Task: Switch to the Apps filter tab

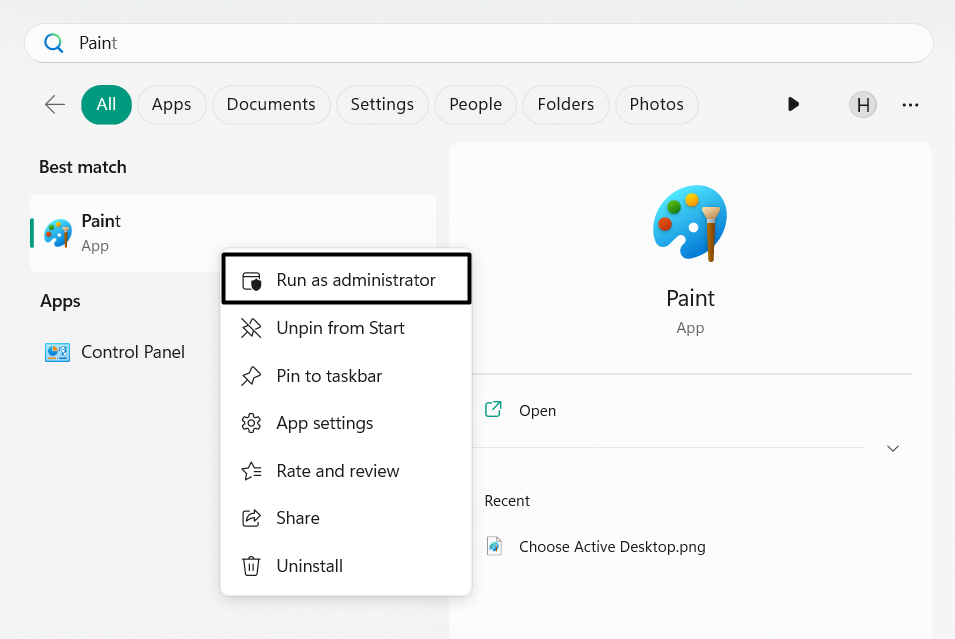Action: click(x=171, y=104)
